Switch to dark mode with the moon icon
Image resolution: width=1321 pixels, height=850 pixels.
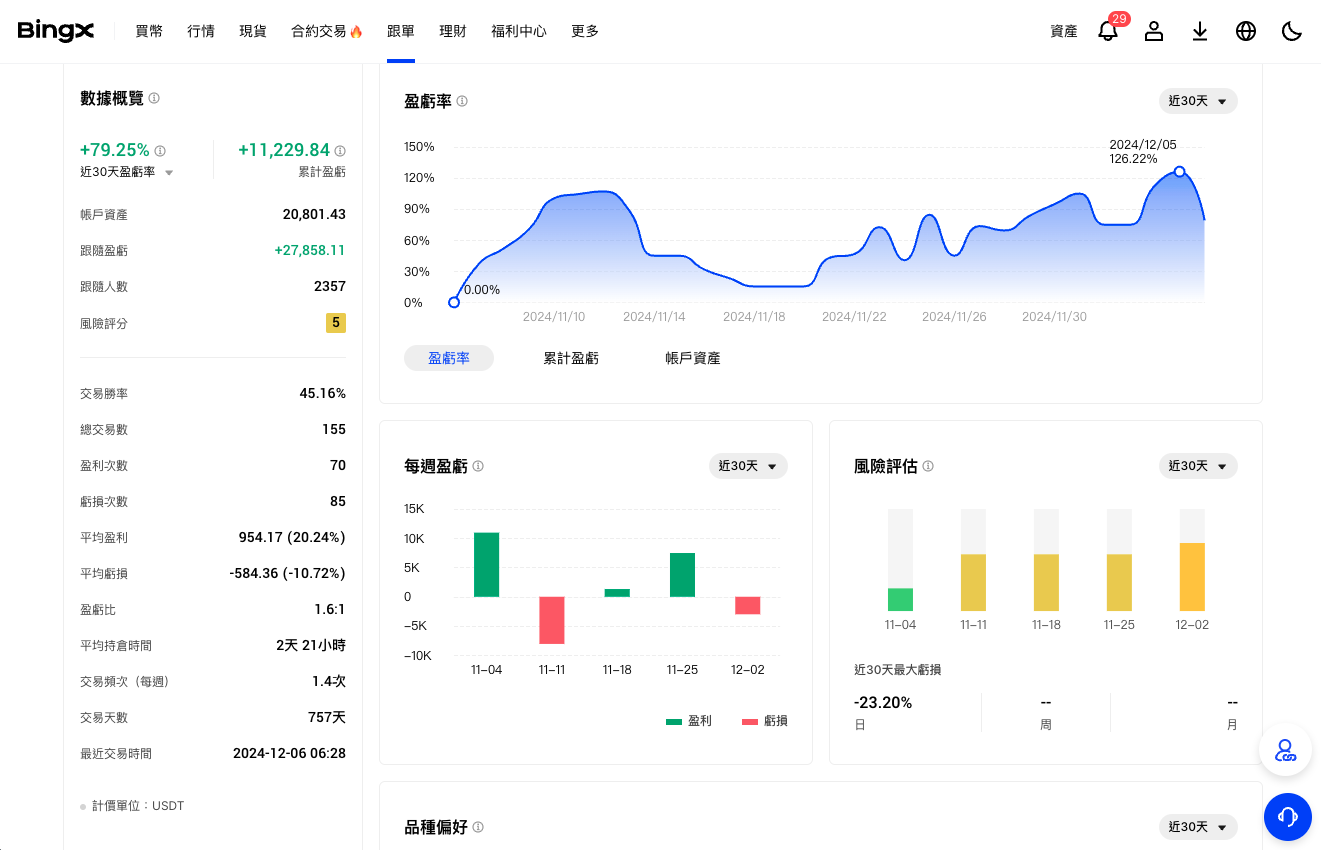(x=1292, y=31)
